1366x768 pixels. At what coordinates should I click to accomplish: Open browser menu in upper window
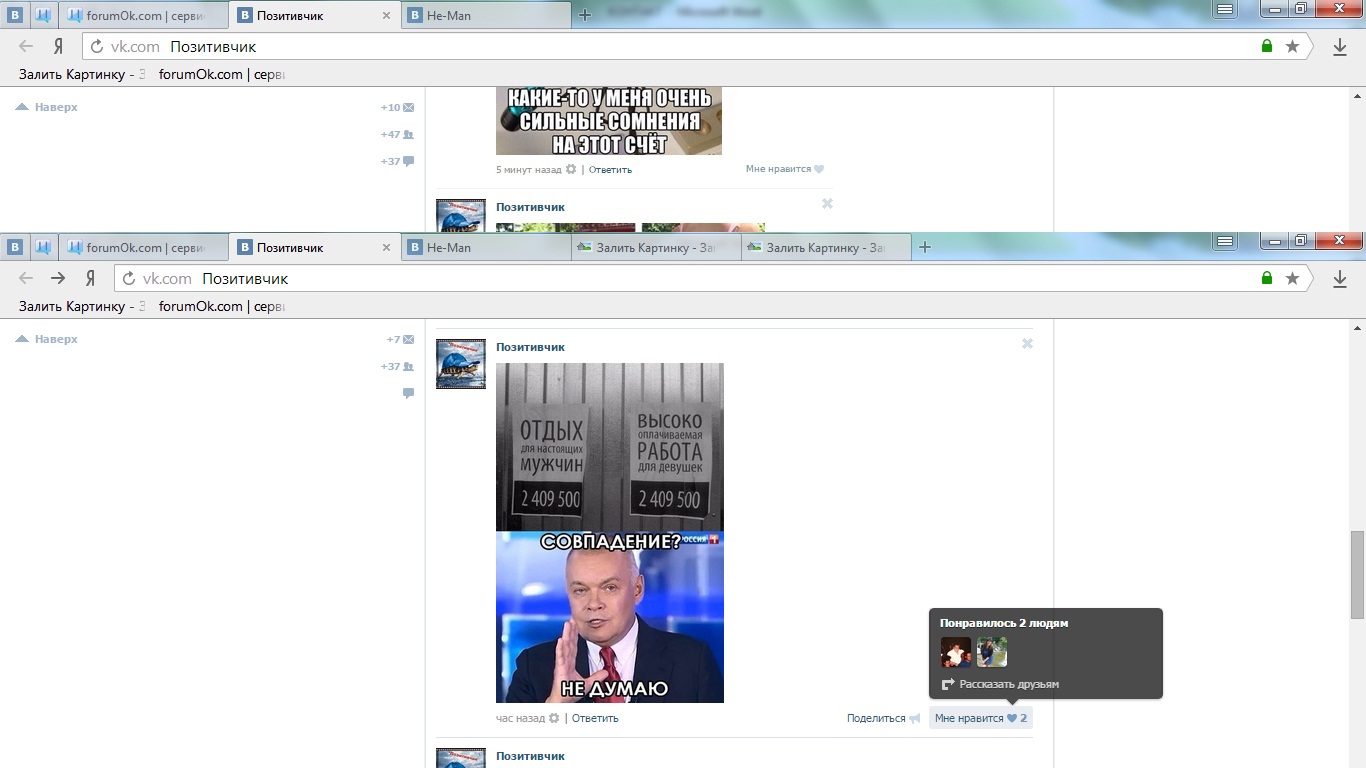(1225, 9)
